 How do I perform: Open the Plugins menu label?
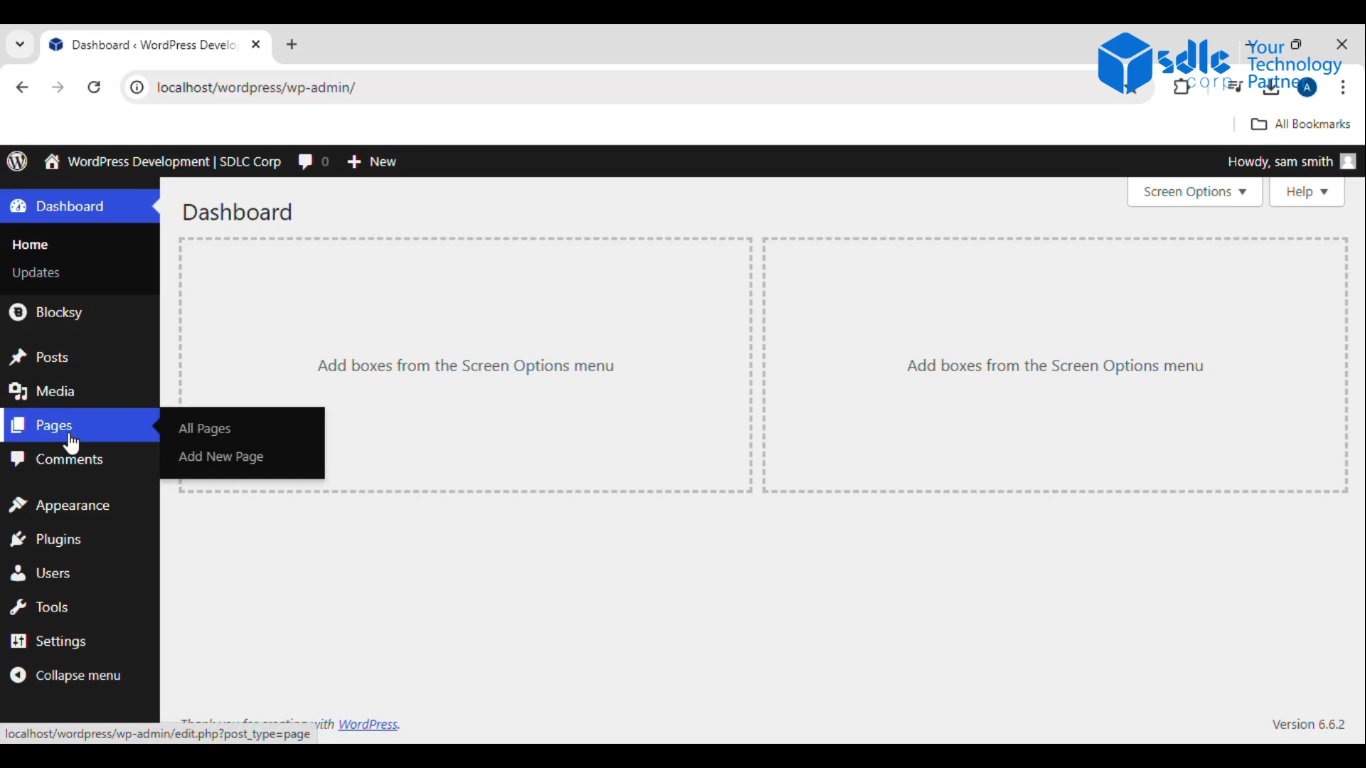point(58,539)
